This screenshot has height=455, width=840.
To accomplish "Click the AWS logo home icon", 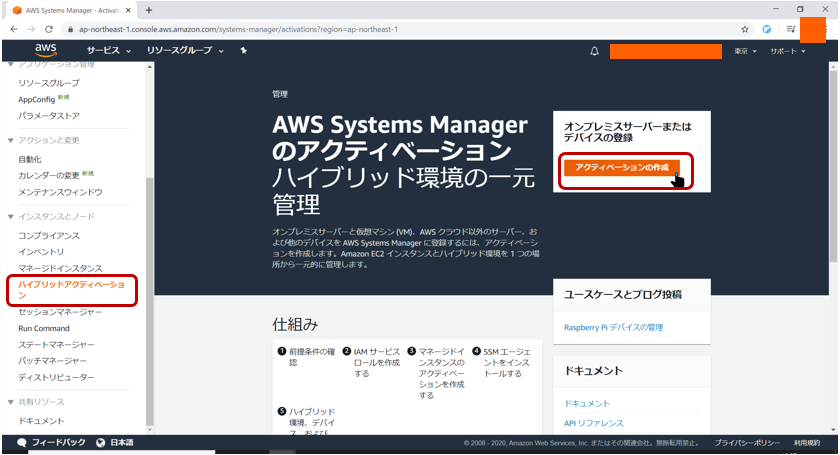I will (x=46, y=50).
